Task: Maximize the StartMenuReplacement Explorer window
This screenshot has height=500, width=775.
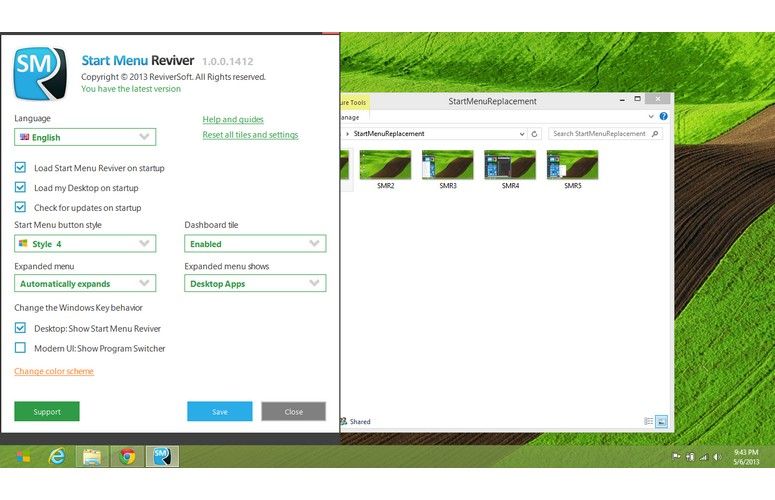Action: tap(638, 99)
